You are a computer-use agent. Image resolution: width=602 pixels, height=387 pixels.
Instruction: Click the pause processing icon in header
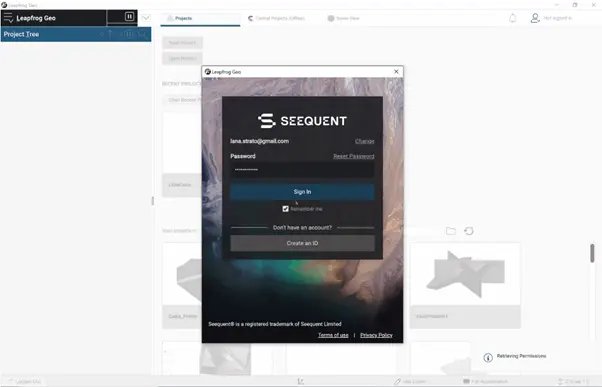(129, 17)
